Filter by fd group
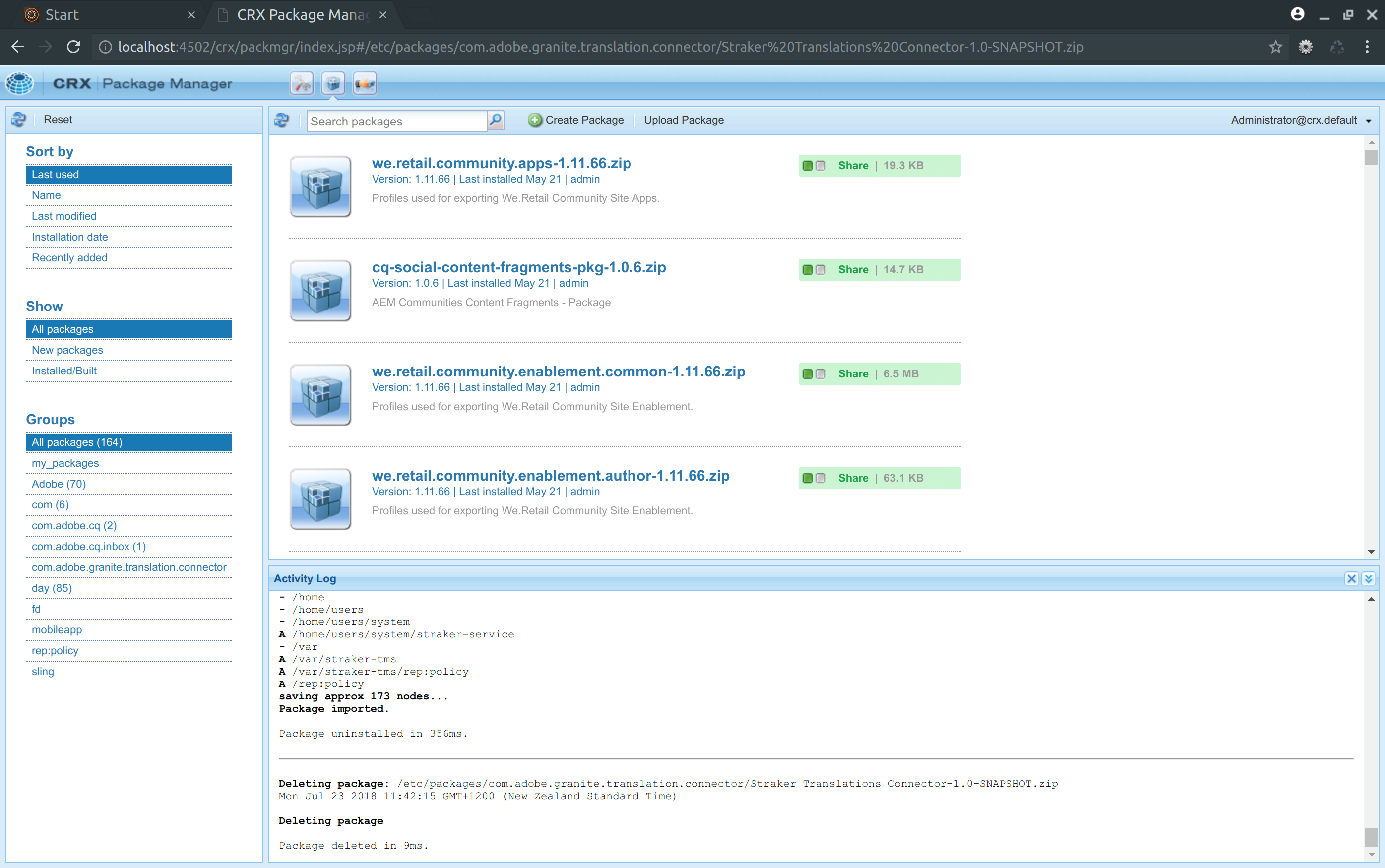 (129, 609)
